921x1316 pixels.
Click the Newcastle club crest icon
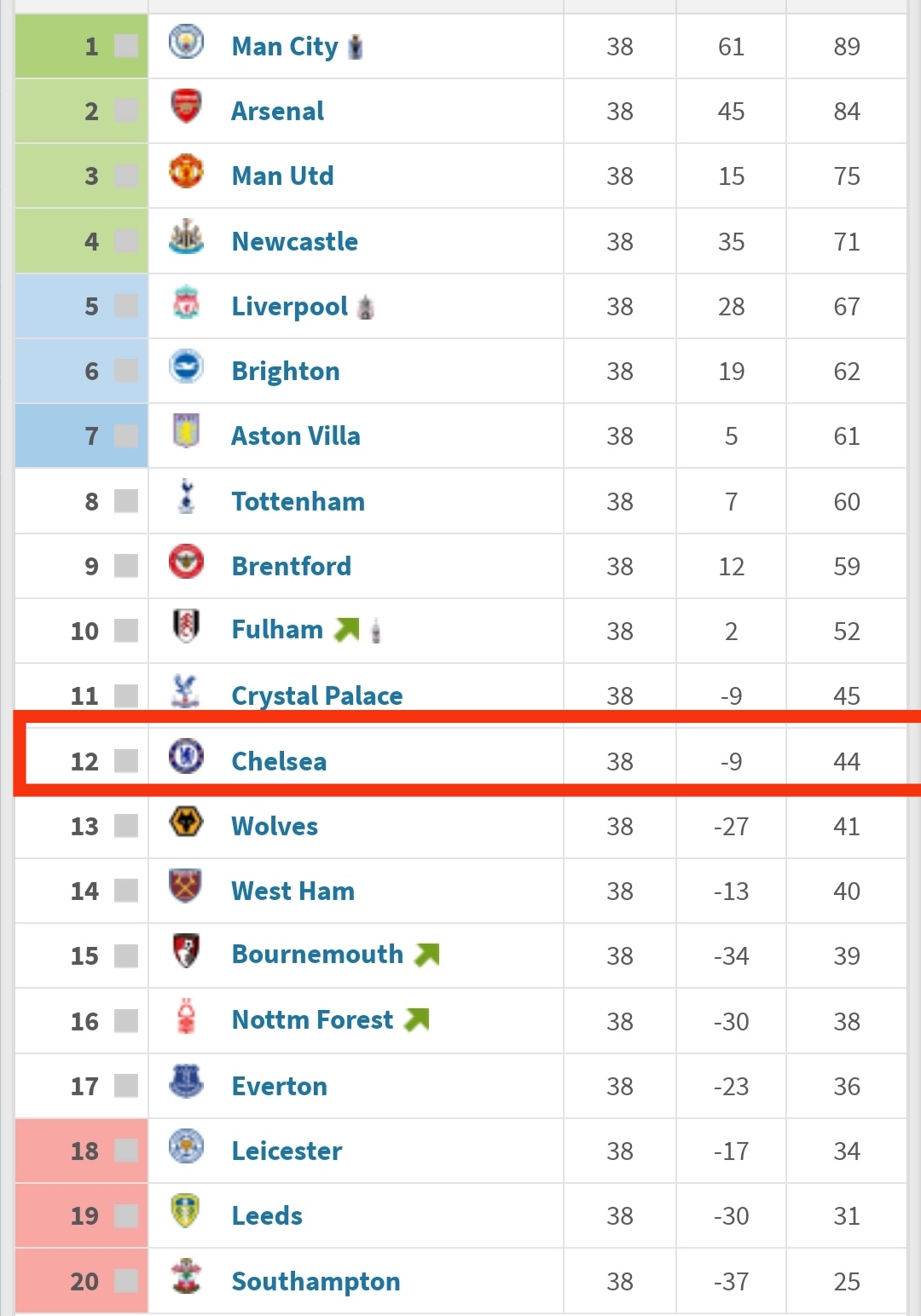186,237
